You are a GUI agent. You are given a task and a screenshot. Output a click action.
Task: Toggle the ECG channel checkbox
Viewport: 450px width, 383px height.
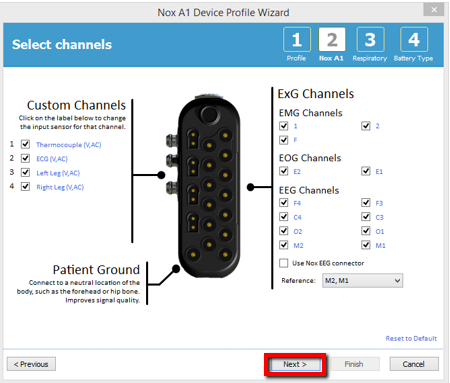[25, 158]
